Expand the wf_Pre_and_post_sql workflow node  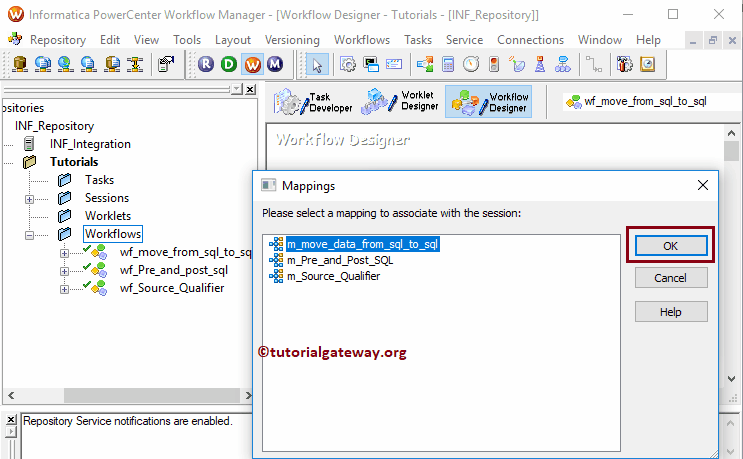tap(64, 271)
